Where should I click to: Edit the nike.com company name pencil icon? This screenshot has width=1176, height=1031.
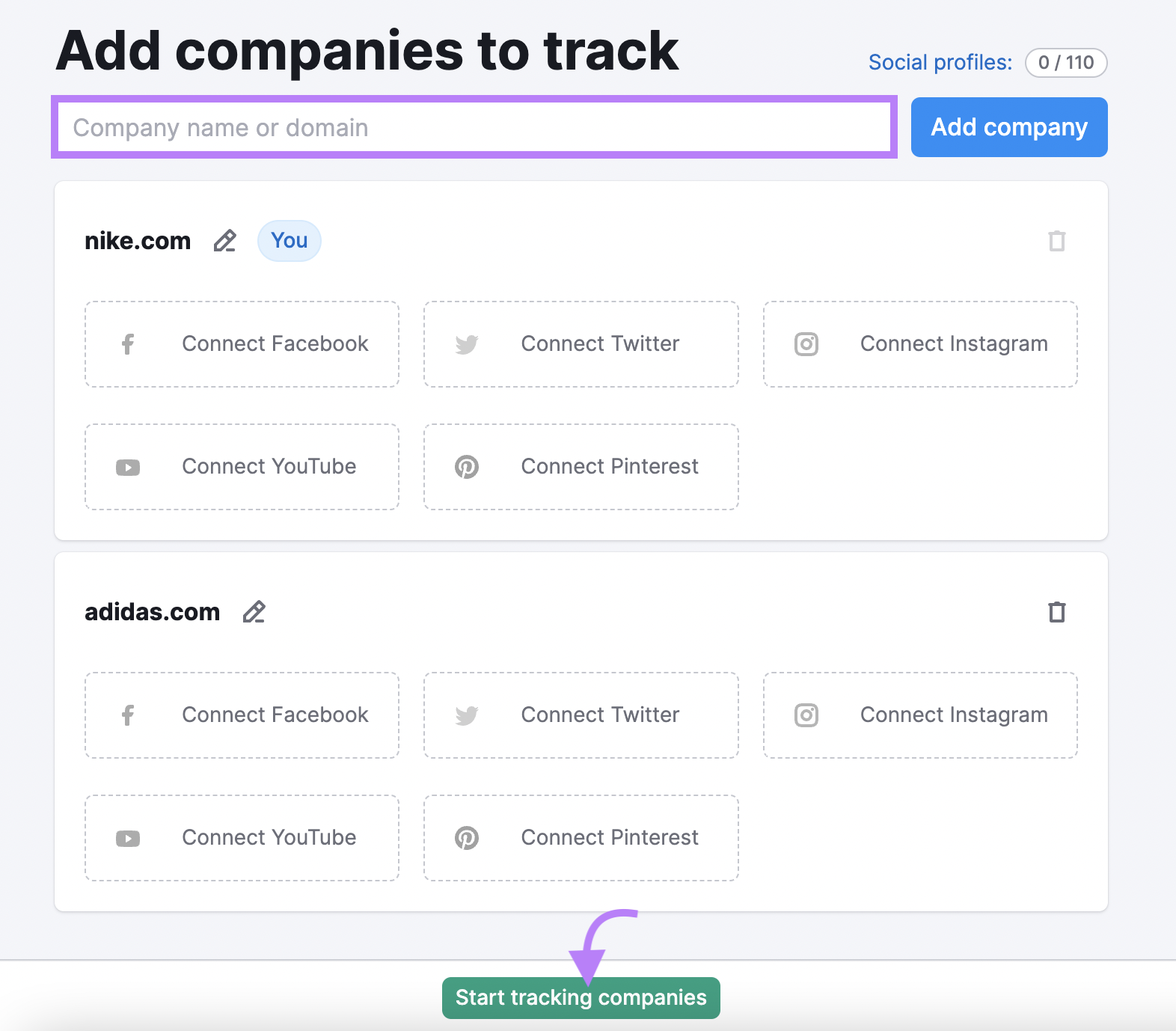pyautogui.click(x=224, y=241)
